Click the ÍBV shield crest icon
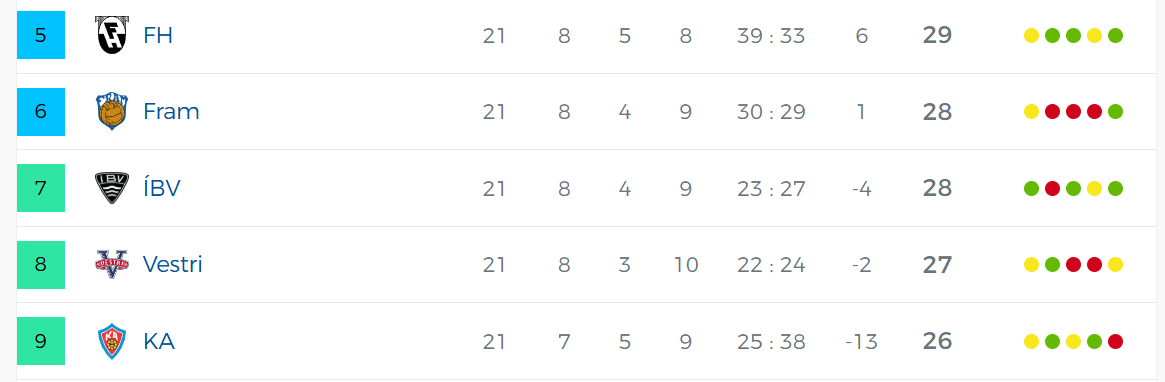The height and width of the screenshot is (382, 1165). click(112, 188)
